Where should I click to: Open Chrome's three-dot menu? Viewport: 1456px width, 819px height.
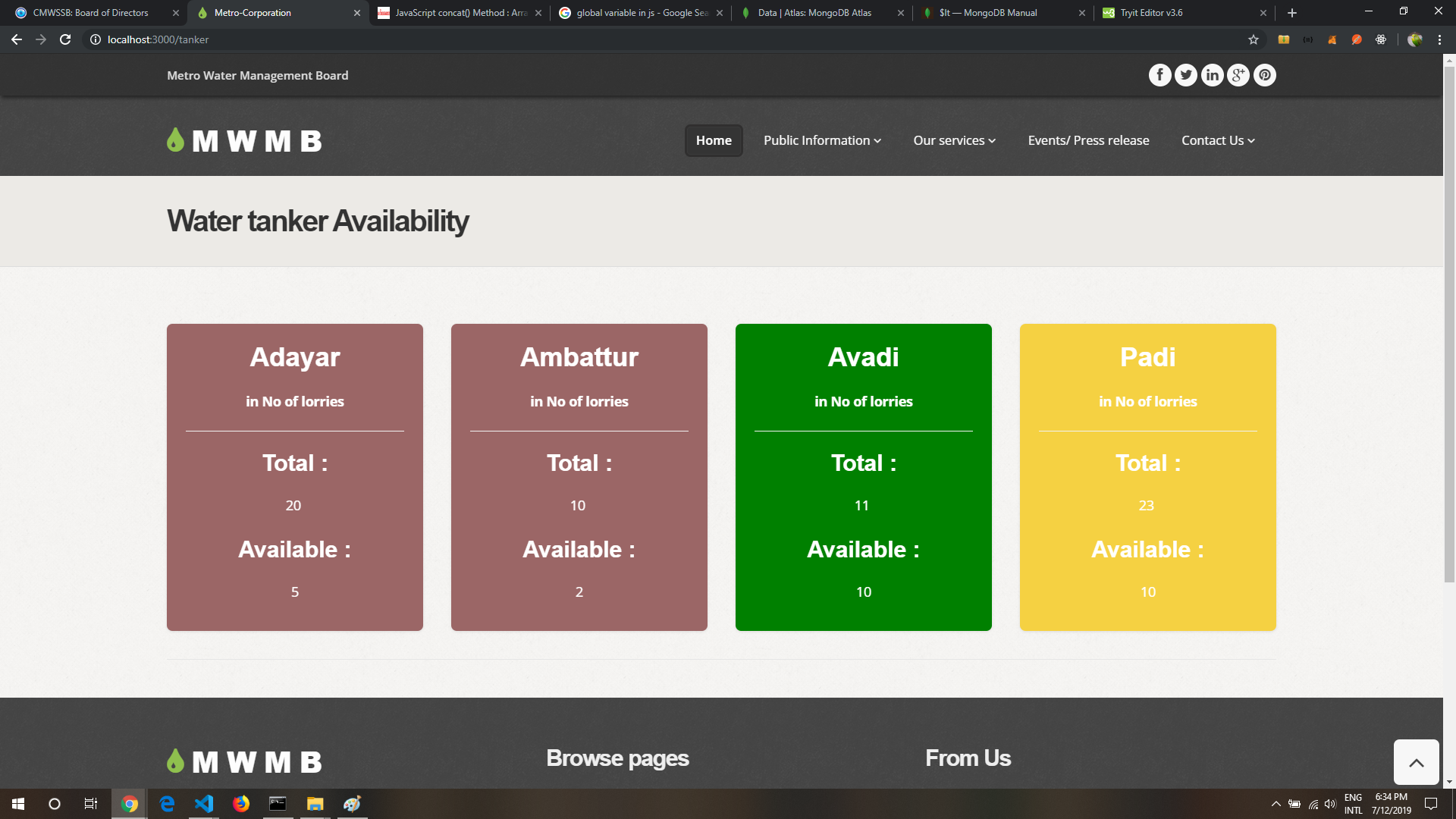[1439, 39]
